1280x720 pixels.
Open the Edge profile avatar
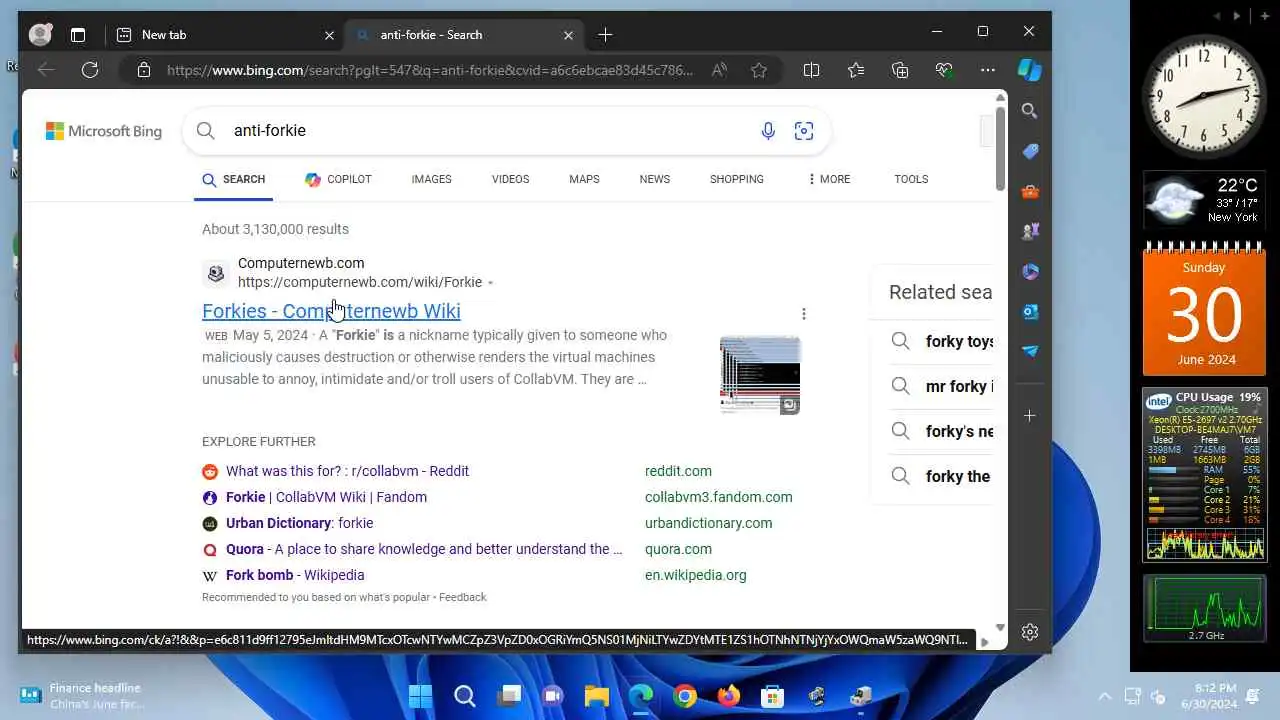pos(40,34)
